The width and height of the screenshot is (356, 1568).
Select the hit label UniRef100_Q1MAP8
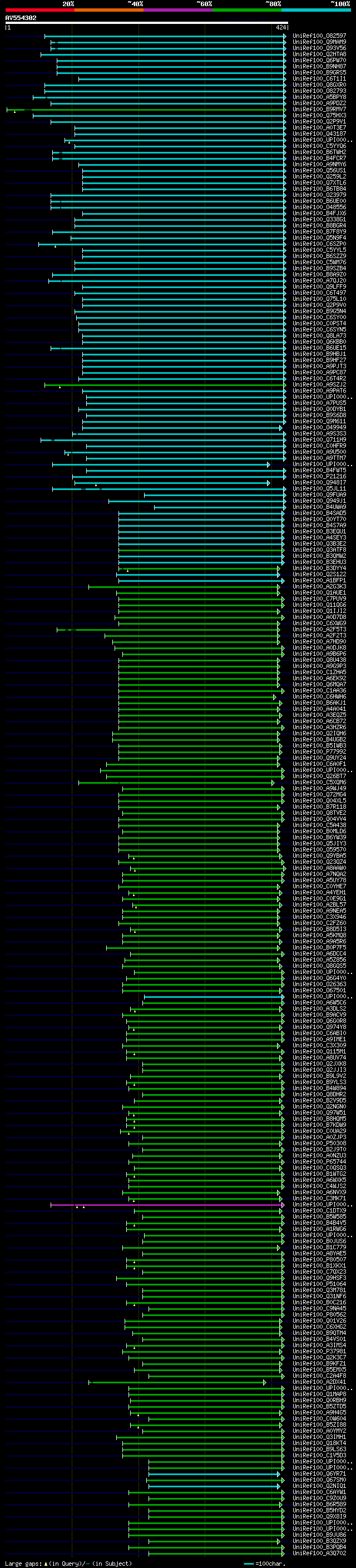point(319,1394)
